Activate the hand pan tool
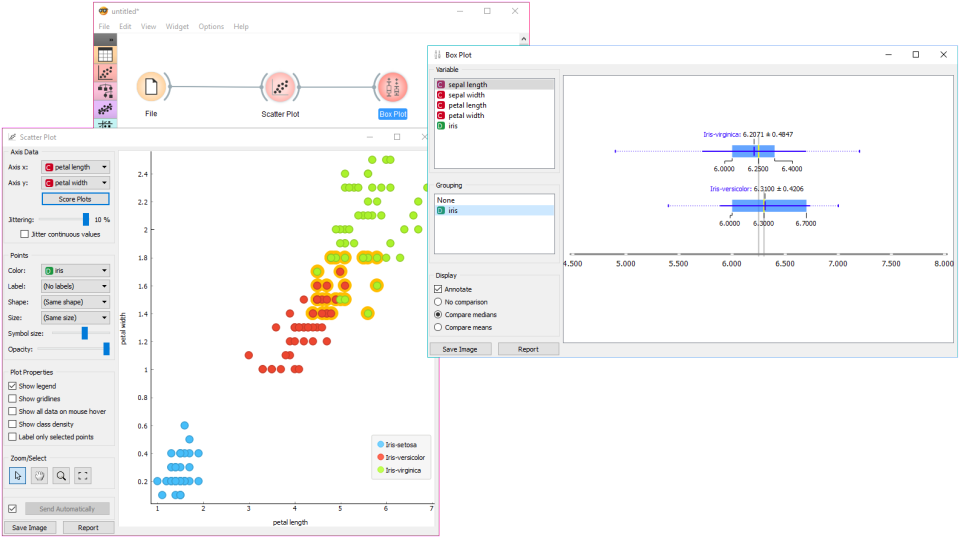 pos(39,476)
